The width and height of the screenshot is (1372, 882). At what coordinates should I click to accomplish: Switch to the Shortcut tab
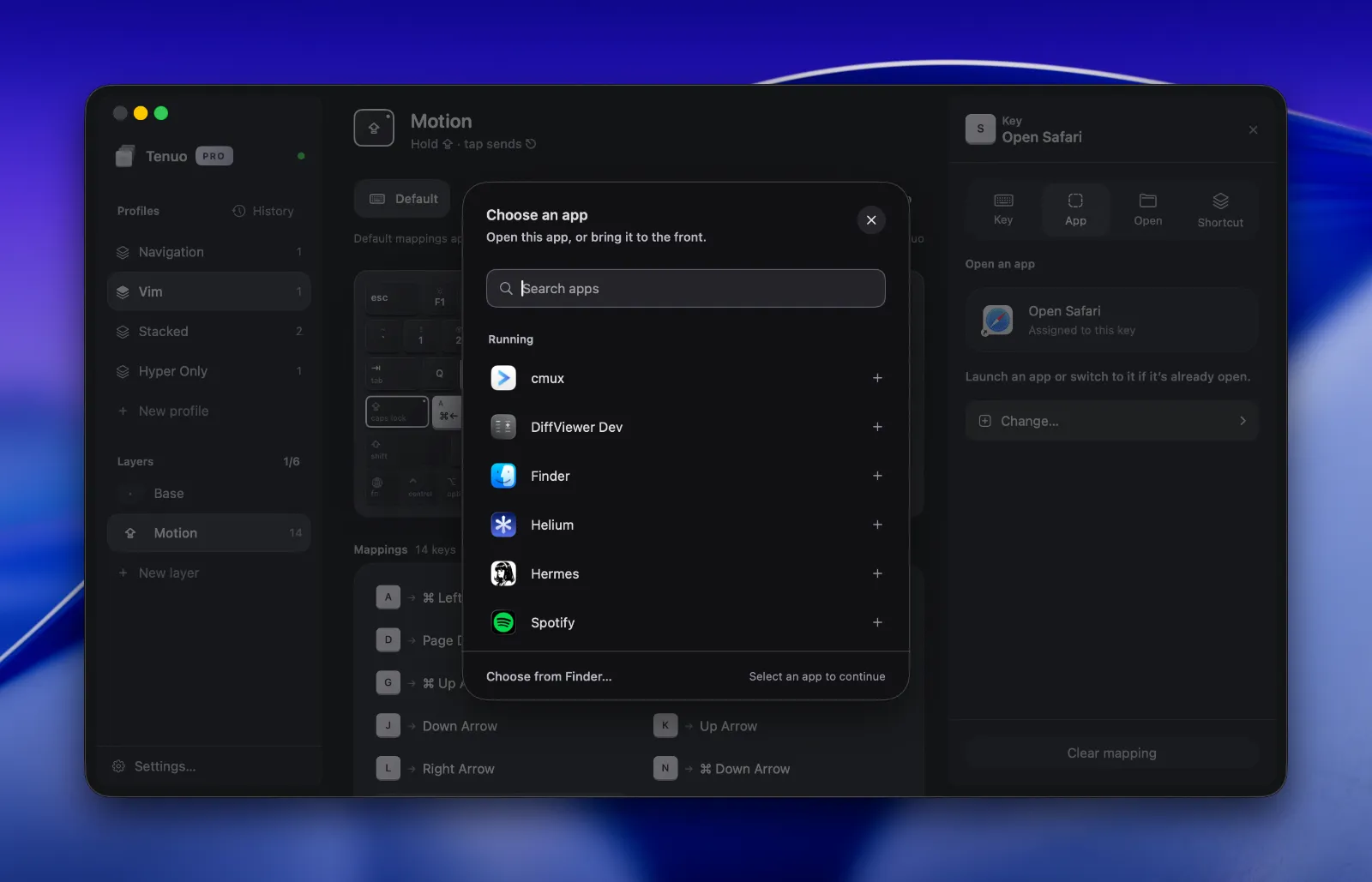point(1220,210)
